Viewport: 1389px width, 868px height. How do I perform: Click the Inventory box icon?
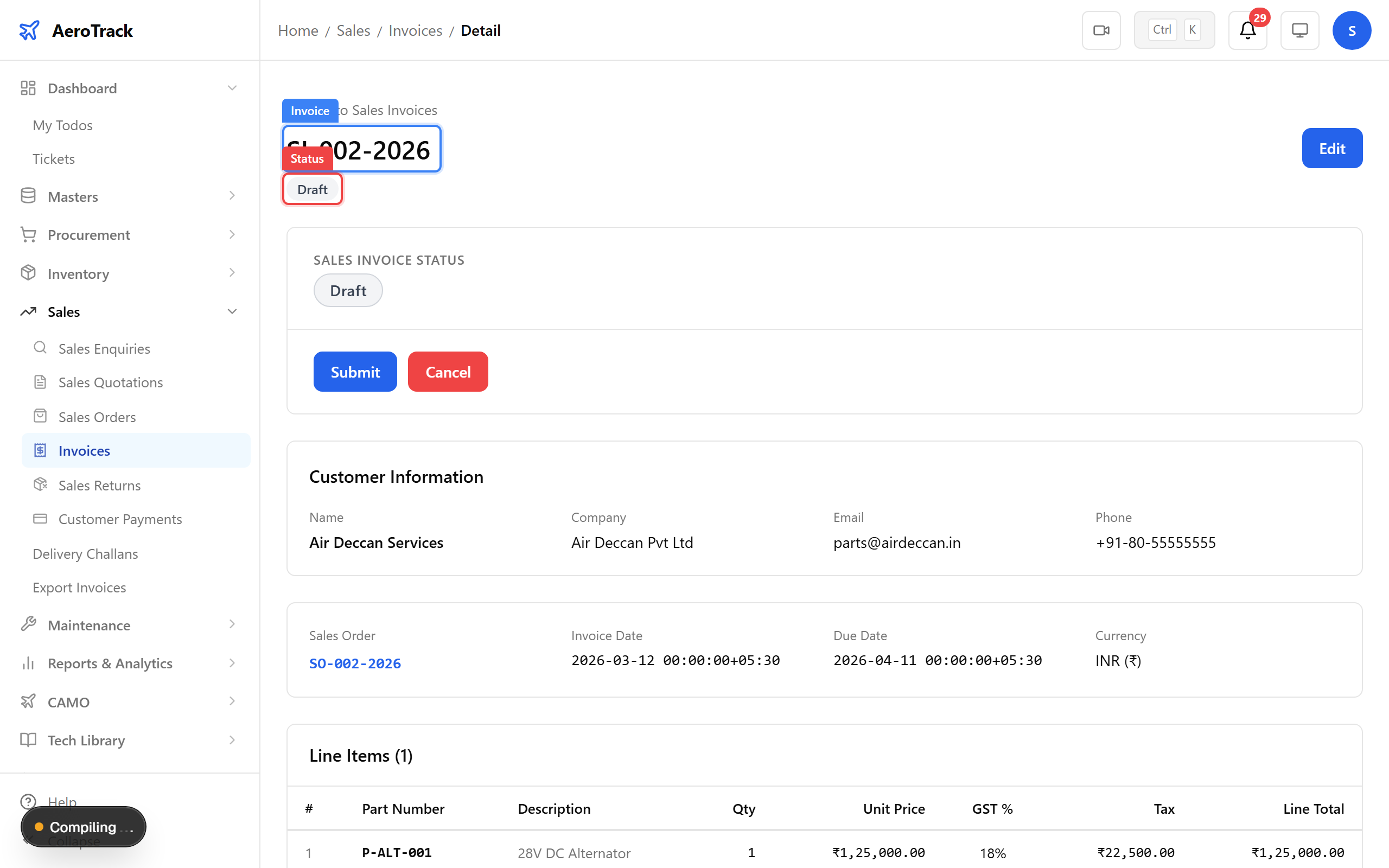(28, 273)
